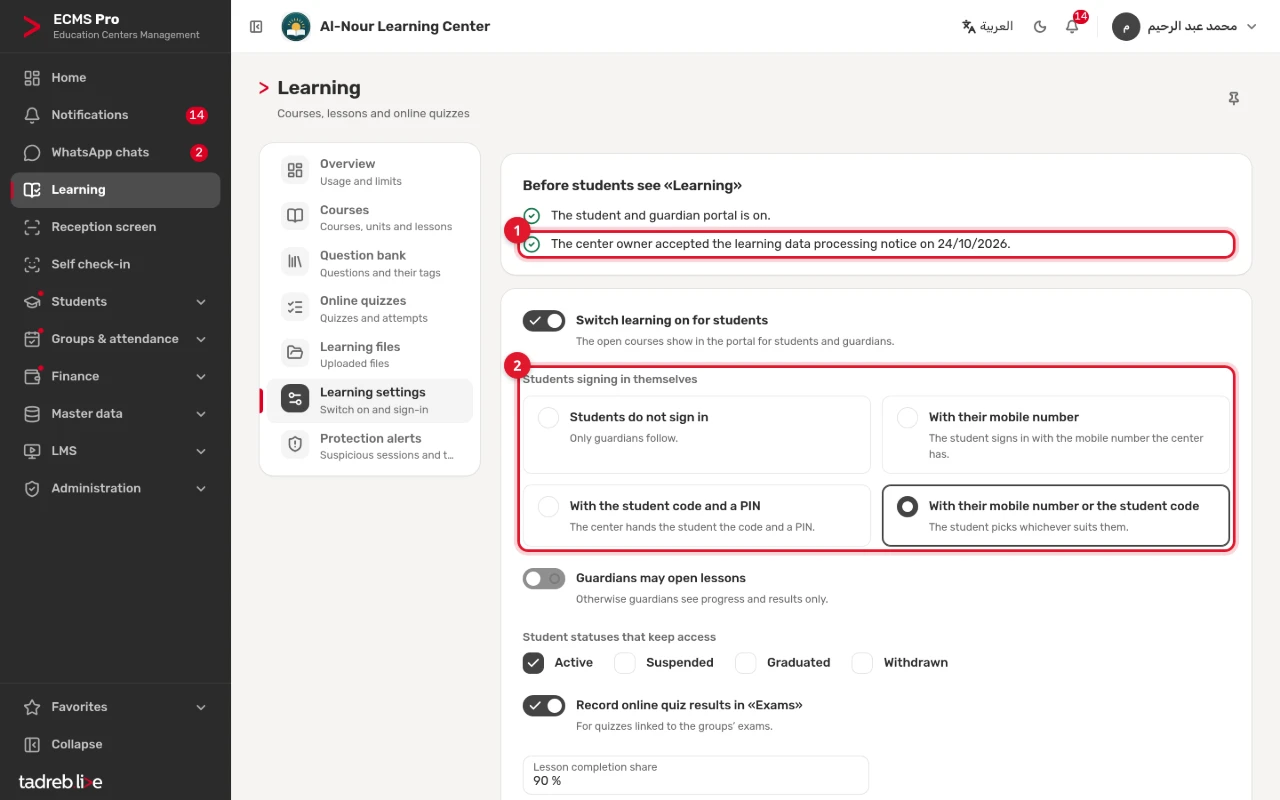Expand Groups & attendance menu
Image resolution: width=1280 pixels, height=800 pixels.
pyautogui.click(x=115, y=339)
